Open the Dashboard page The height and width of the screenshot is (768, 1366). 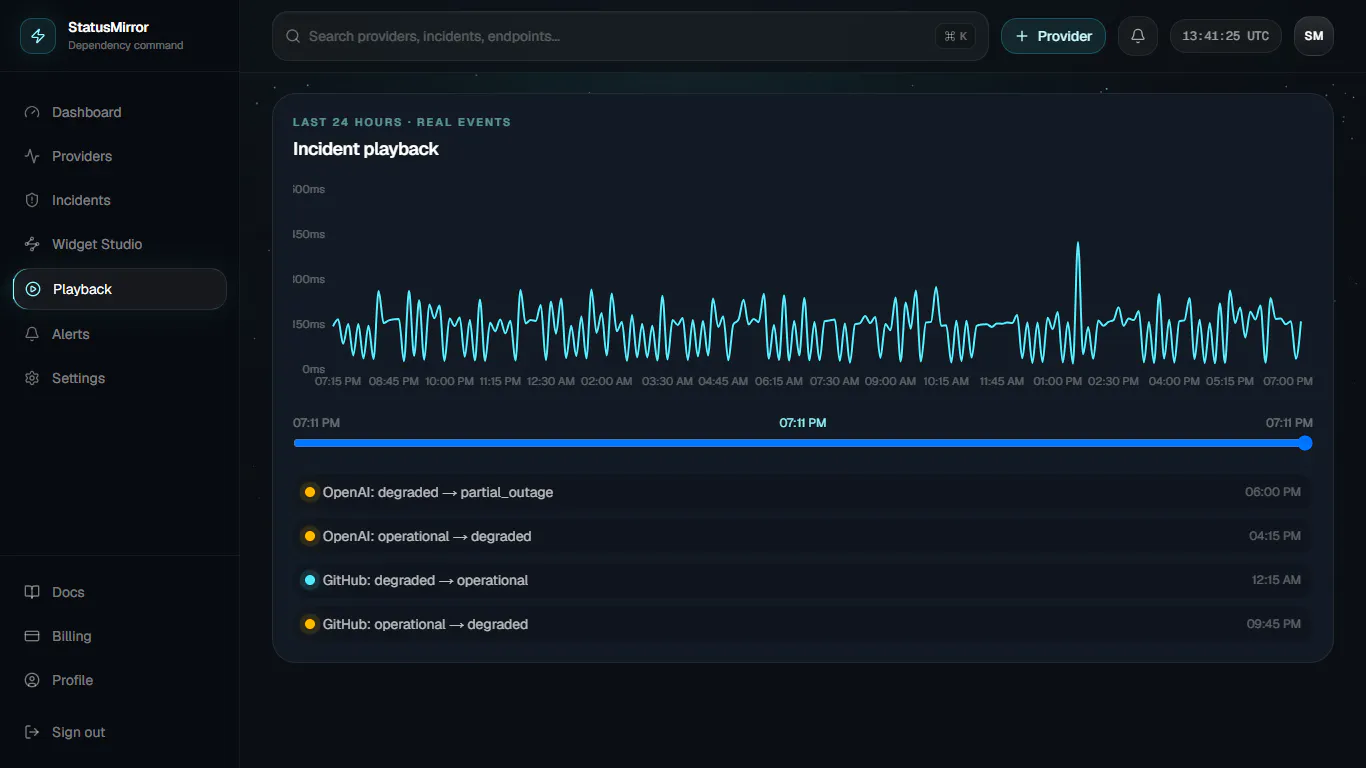(x=120, y=112)
